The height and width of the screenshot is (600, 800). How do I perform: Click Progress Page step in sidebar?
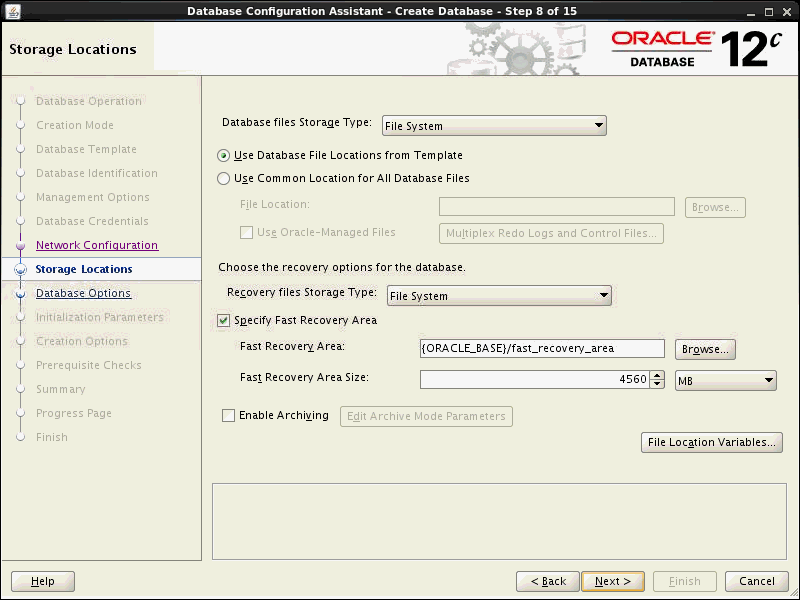74,413
